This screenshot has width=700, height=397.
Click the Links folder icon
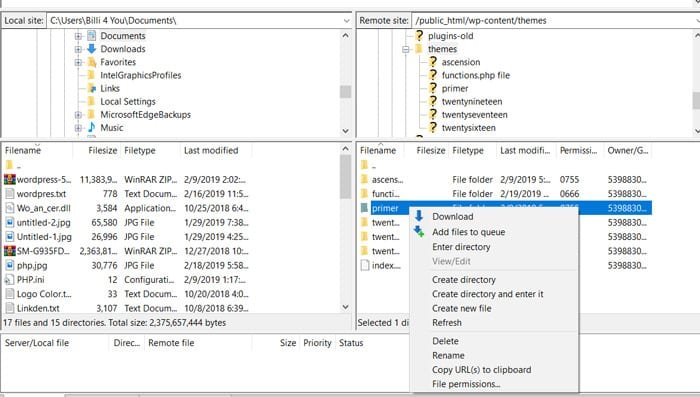click(x=92, y=88)
